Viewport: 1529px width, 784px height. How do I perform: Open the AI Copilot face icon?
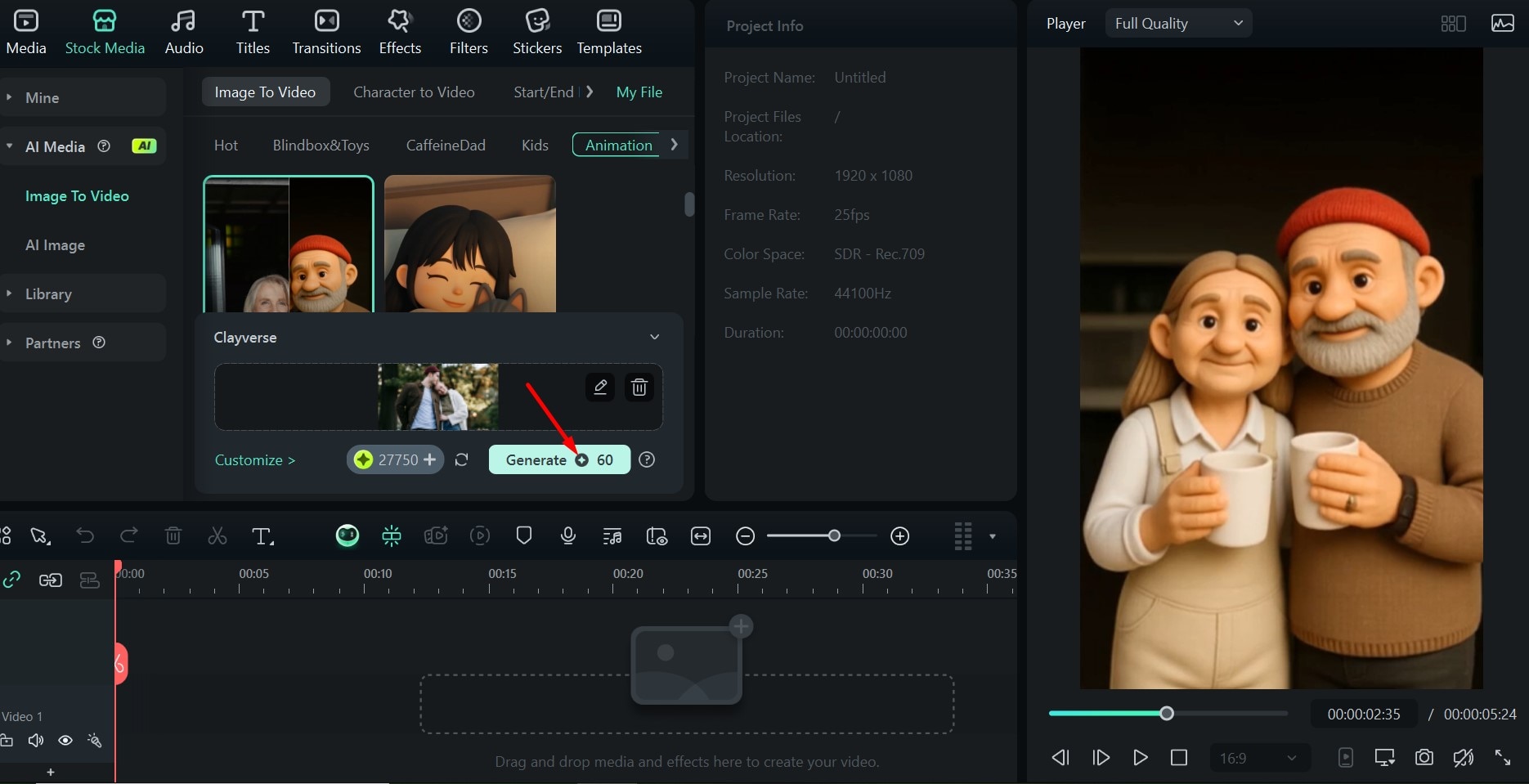point(347,535)
